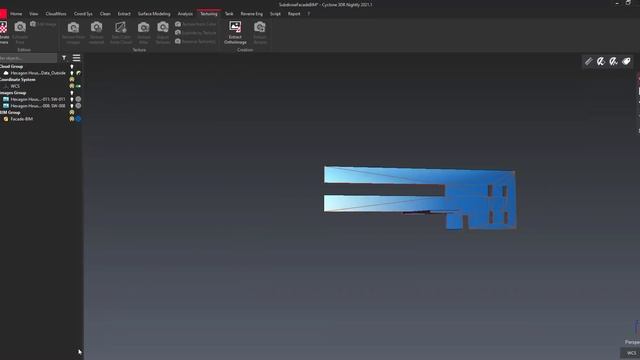Switch to the Coord Sys tab
Image resolution: width=640 pixels, height=360 pixels.
[83, 13]
